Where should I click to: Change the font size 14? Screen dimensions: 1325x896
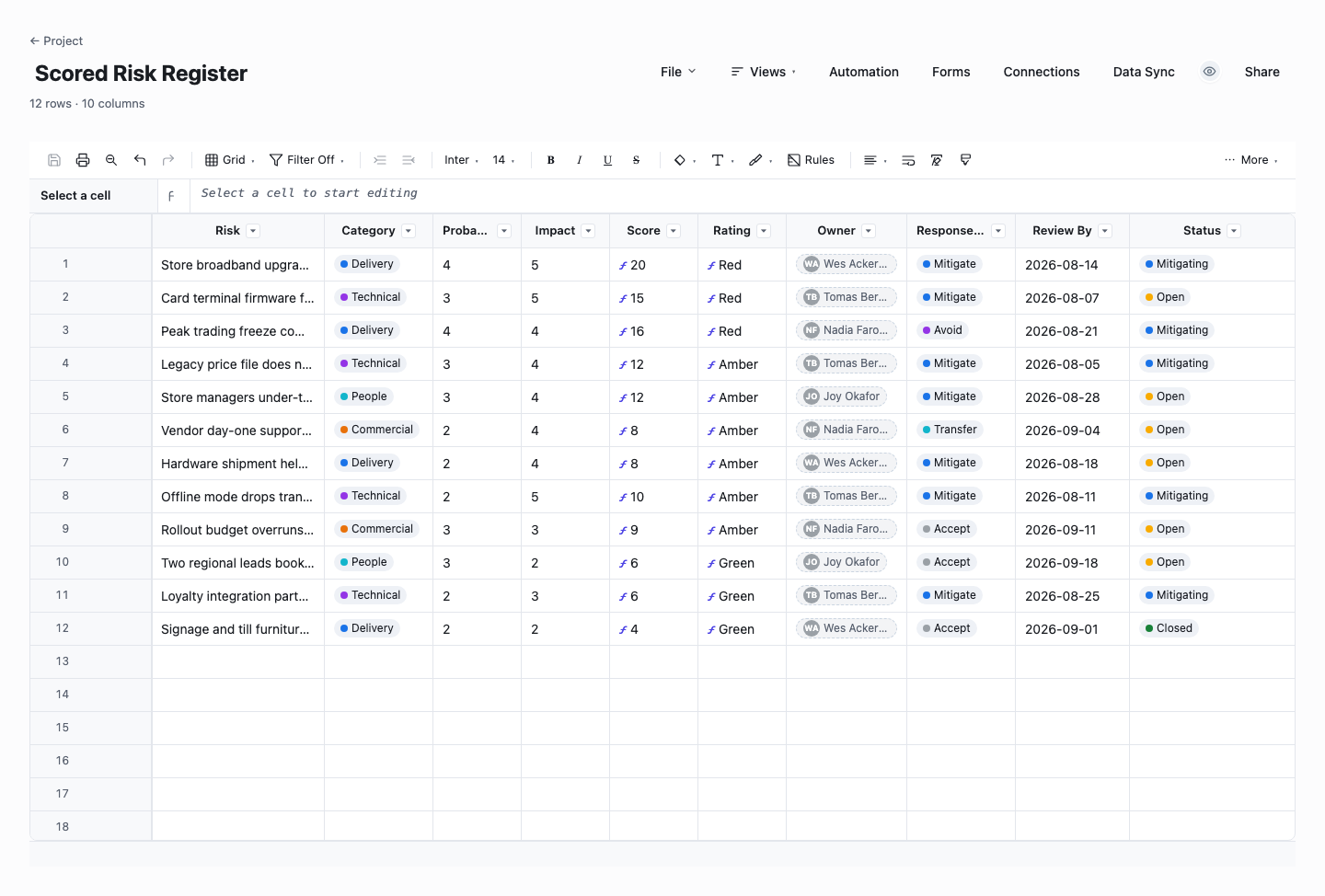[504, 160]
